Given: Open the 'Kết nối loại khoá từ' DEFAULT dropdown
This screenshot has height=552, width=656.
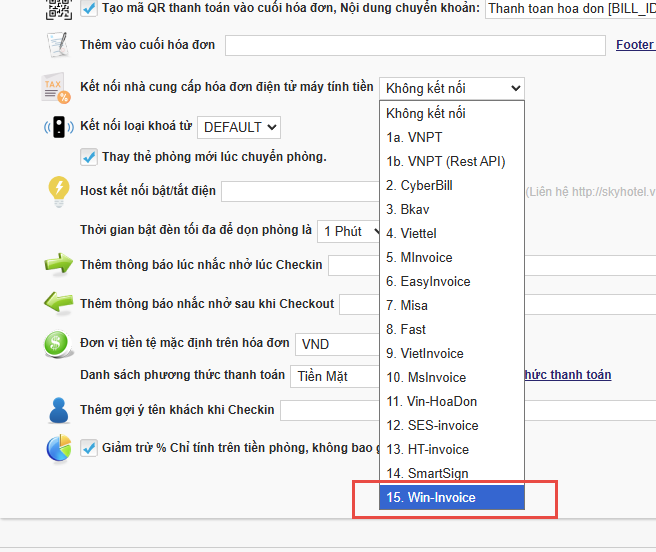Looking at the screenshot, I should coord(238,127).
